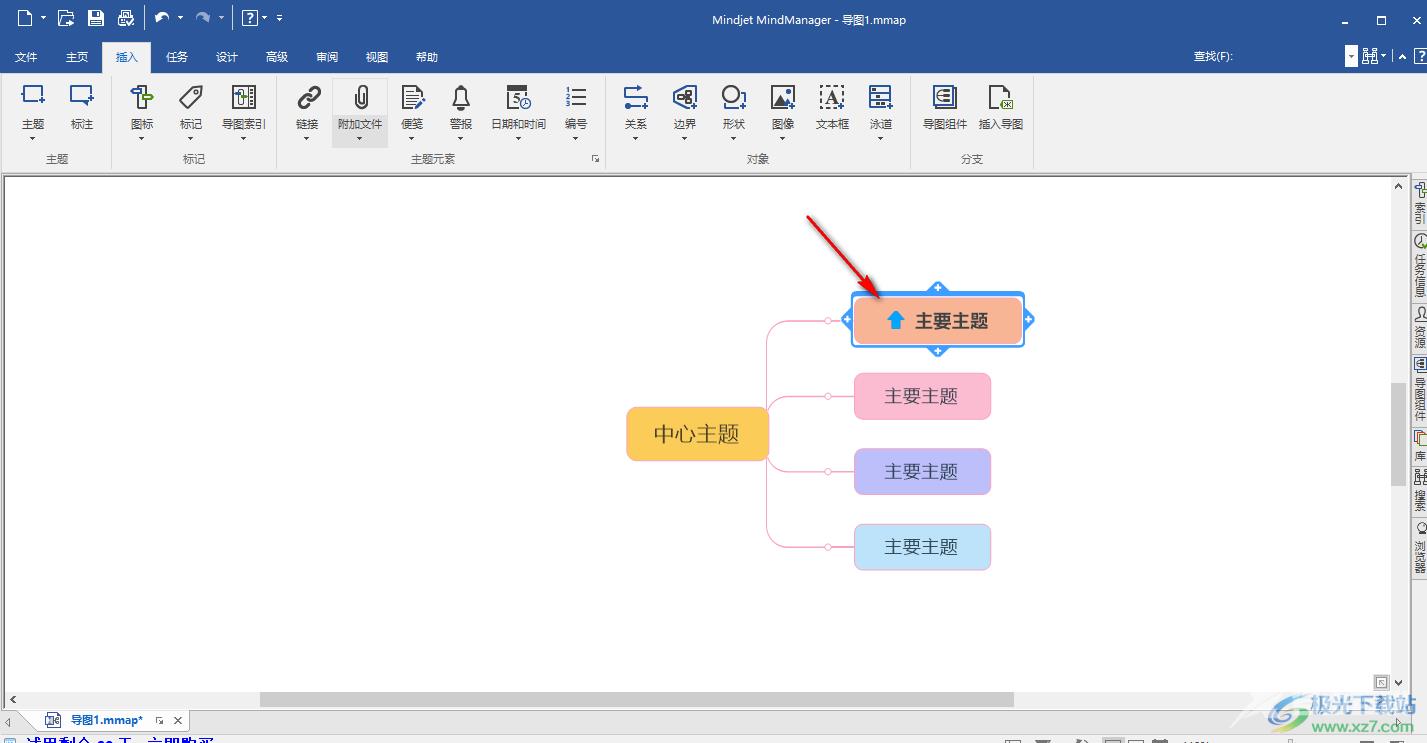Redo the last action
The image size is (1427, 743).
(x=203, y=18)
